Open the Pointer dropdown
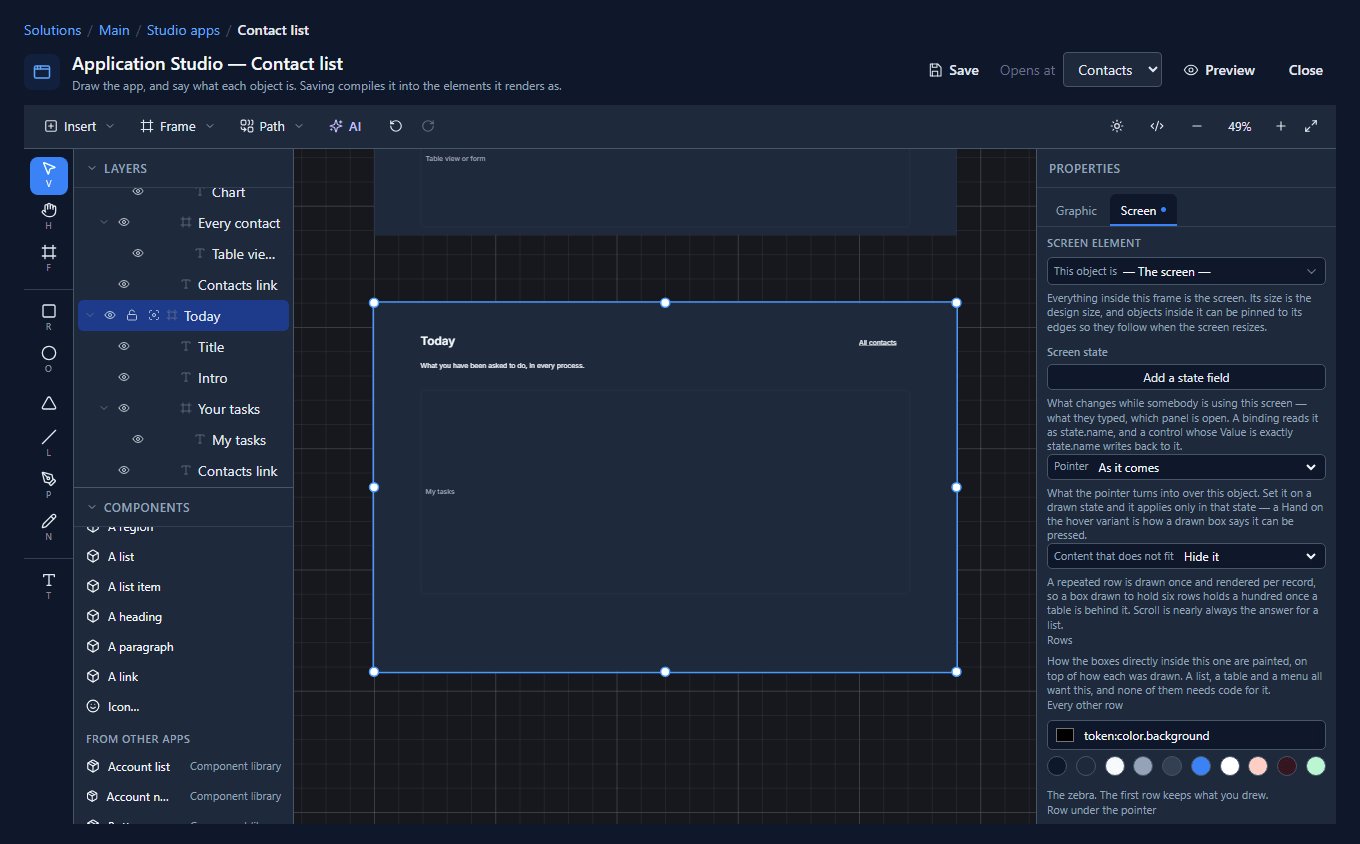This screenshot has height=844, width=1360. [x=1186, y=467]
